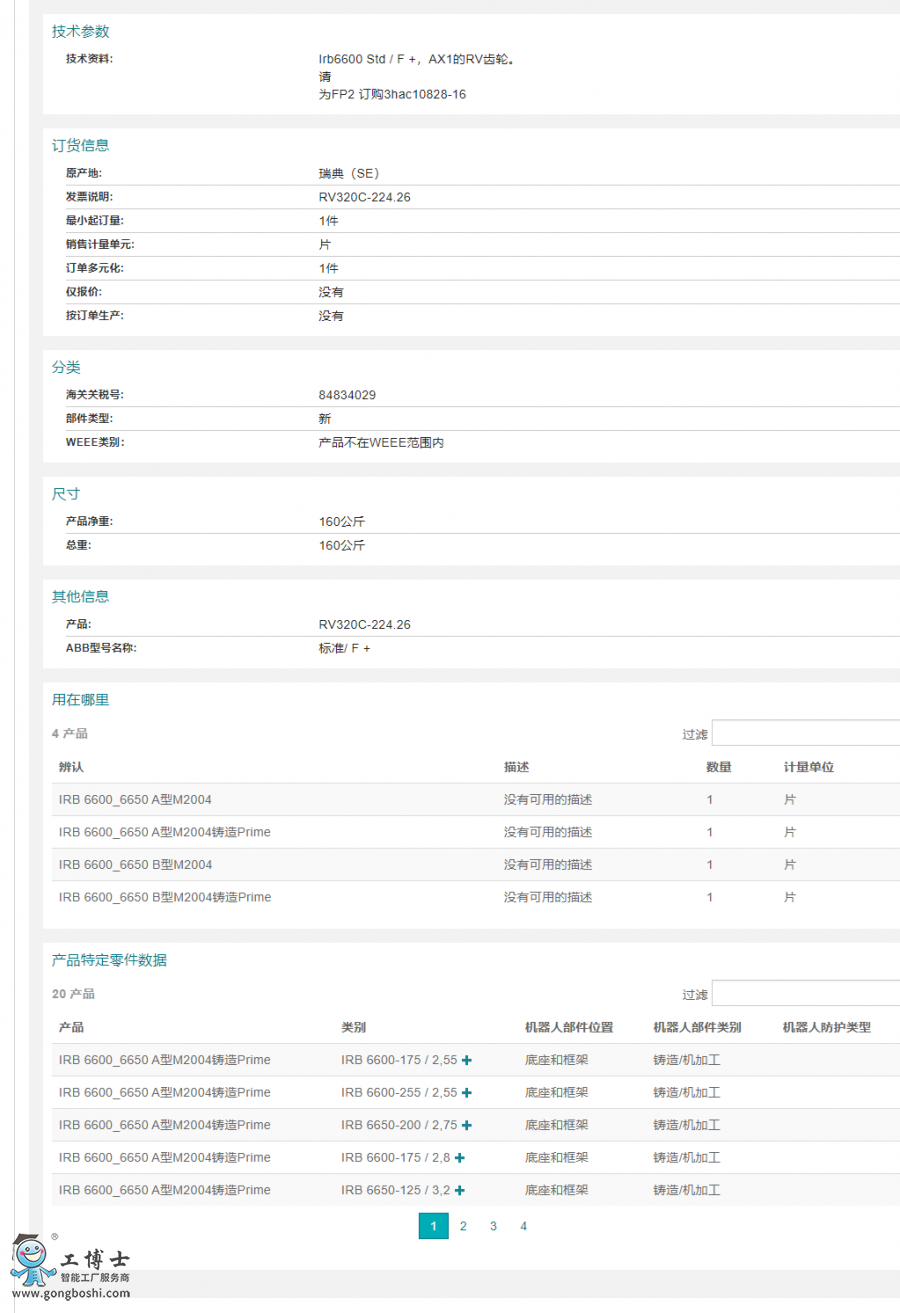Click filter field in 用在哪里 section
Viewport: 900px width, 1313px height.
(x=805, y=733)
